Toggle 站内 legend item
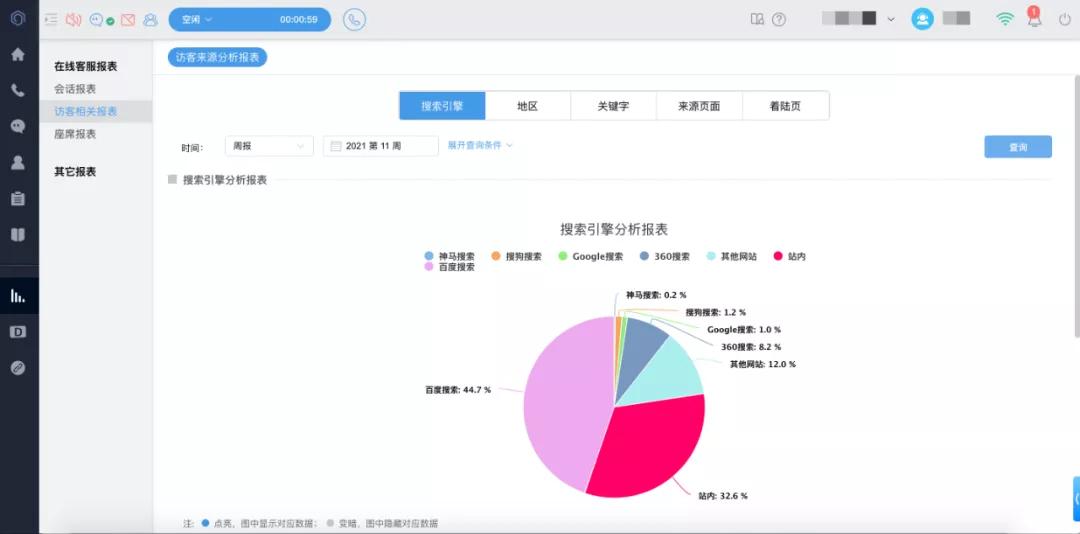The image size is (1080, 534). [x=789, y=256]
